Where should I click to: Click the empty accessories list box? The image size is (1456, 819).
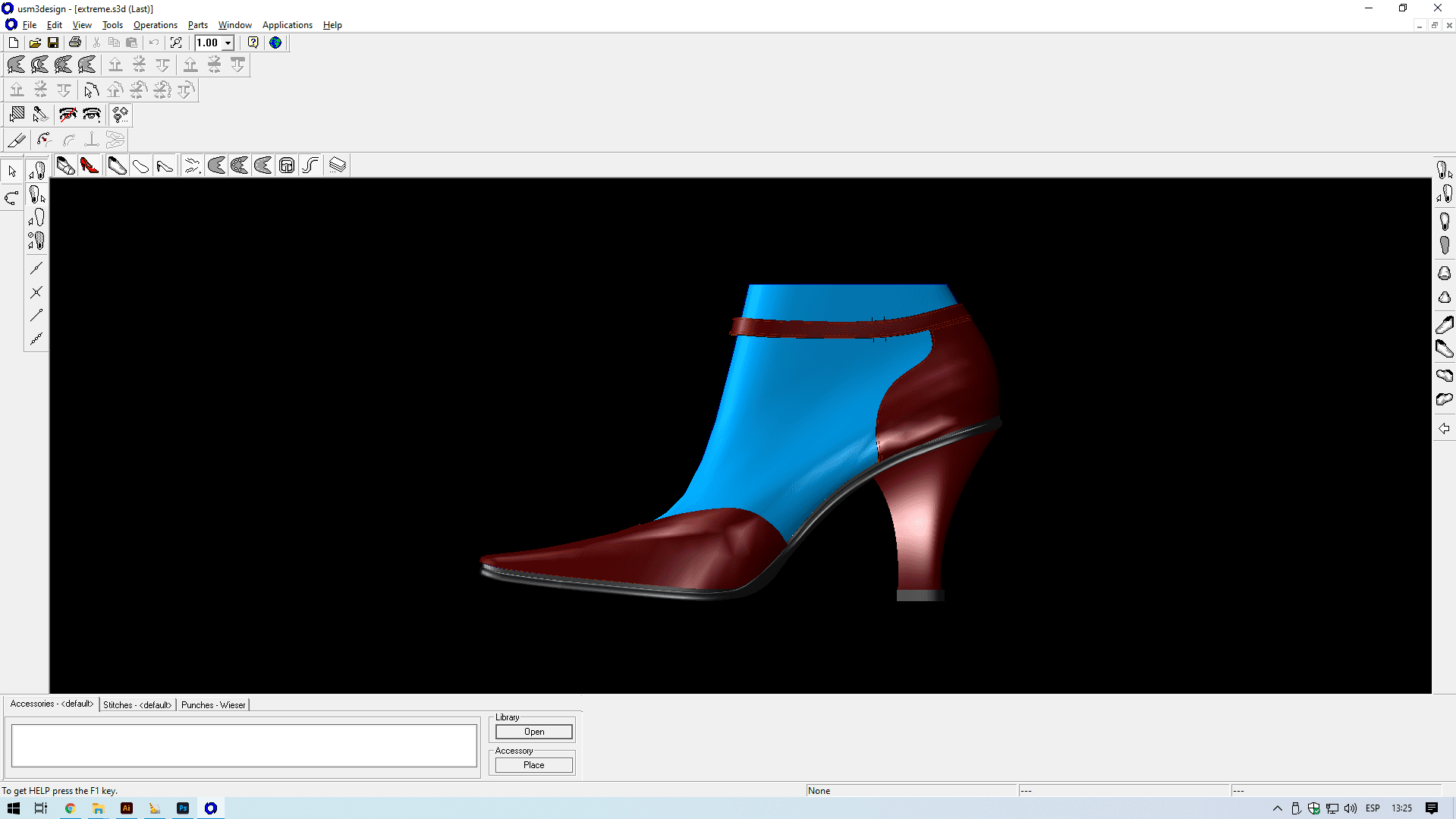244,745
